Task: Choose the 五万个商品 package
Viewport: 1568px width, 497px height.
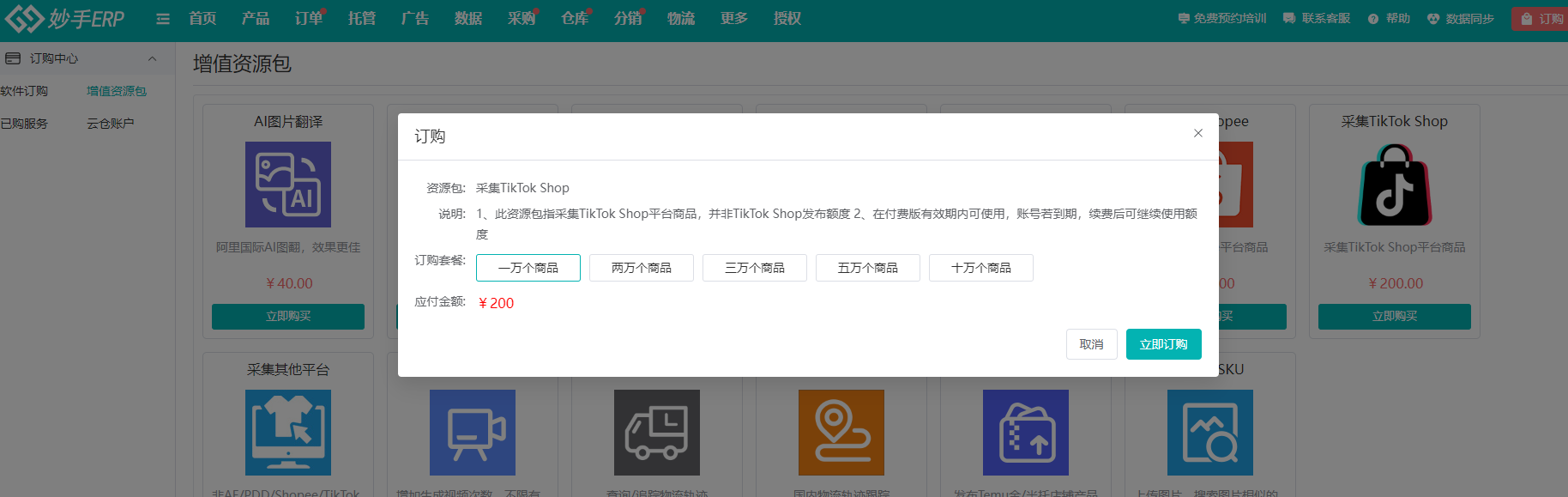Action: [868, 268]
